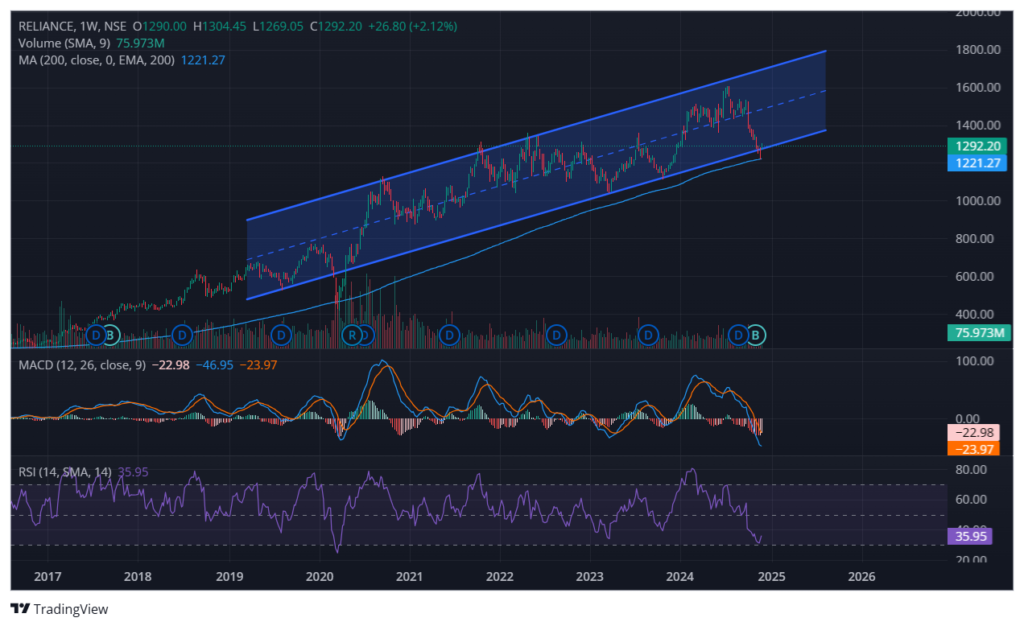Open the dividend 'D' marker in 2023
1024x626 pixels.
pyautogui.click(x=648, y=333)
